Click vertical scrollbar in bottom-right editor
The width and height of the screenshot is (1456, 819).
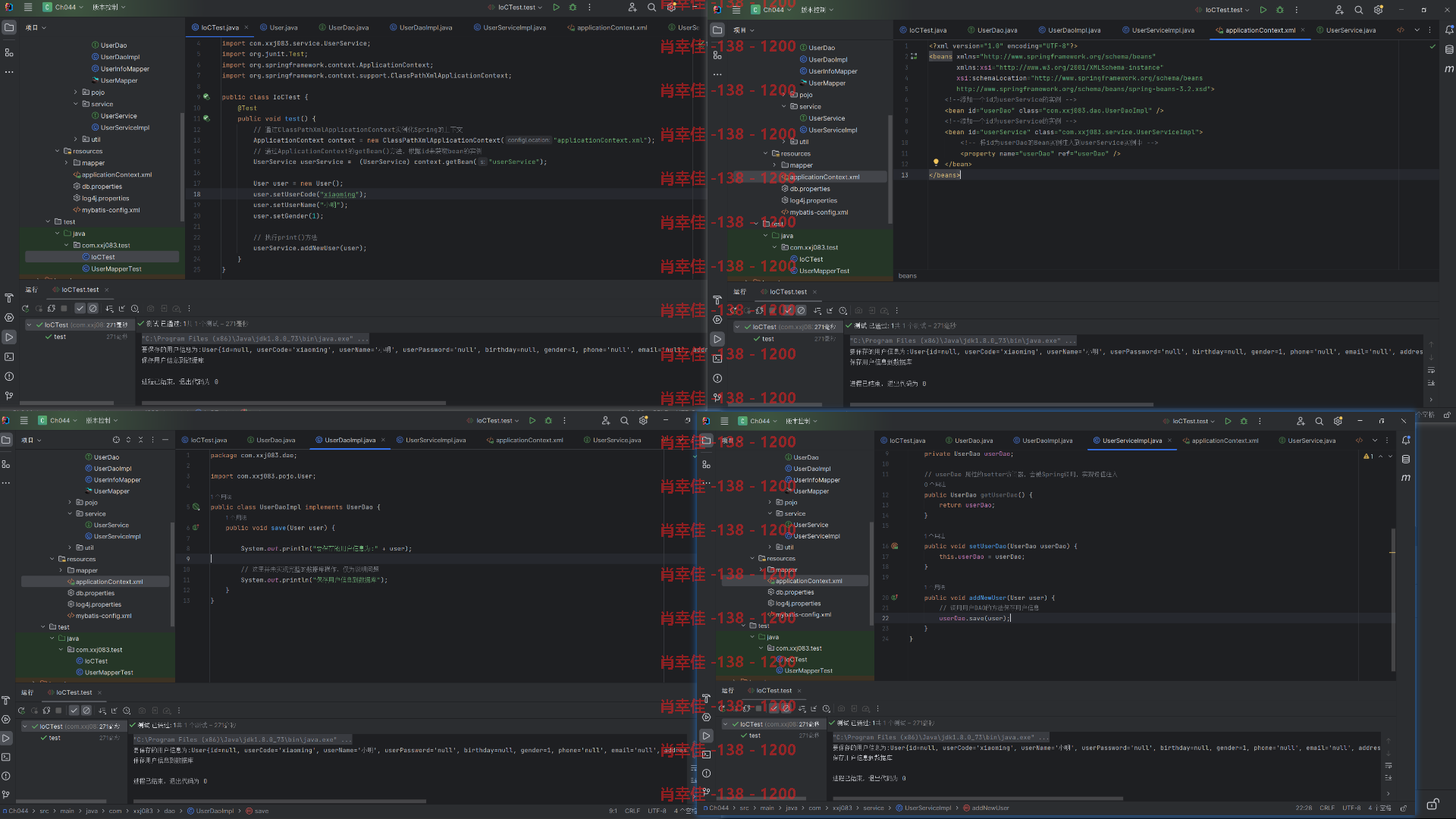(1393, 599)
